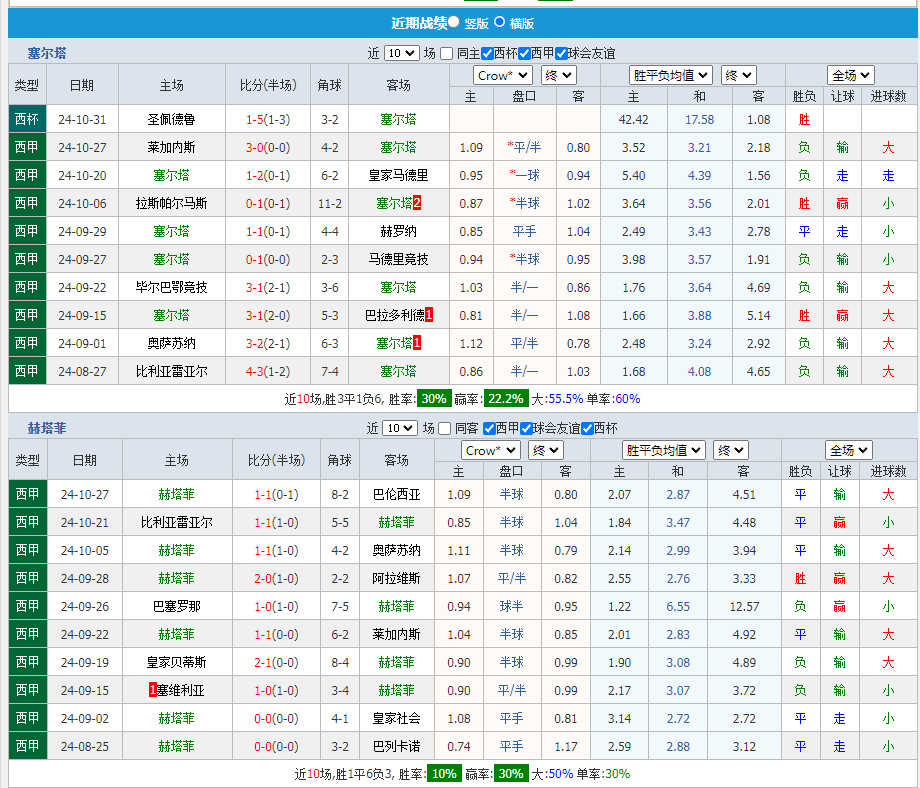Click the red card badge beside 塞尔塔2

[x=418, y=203]
